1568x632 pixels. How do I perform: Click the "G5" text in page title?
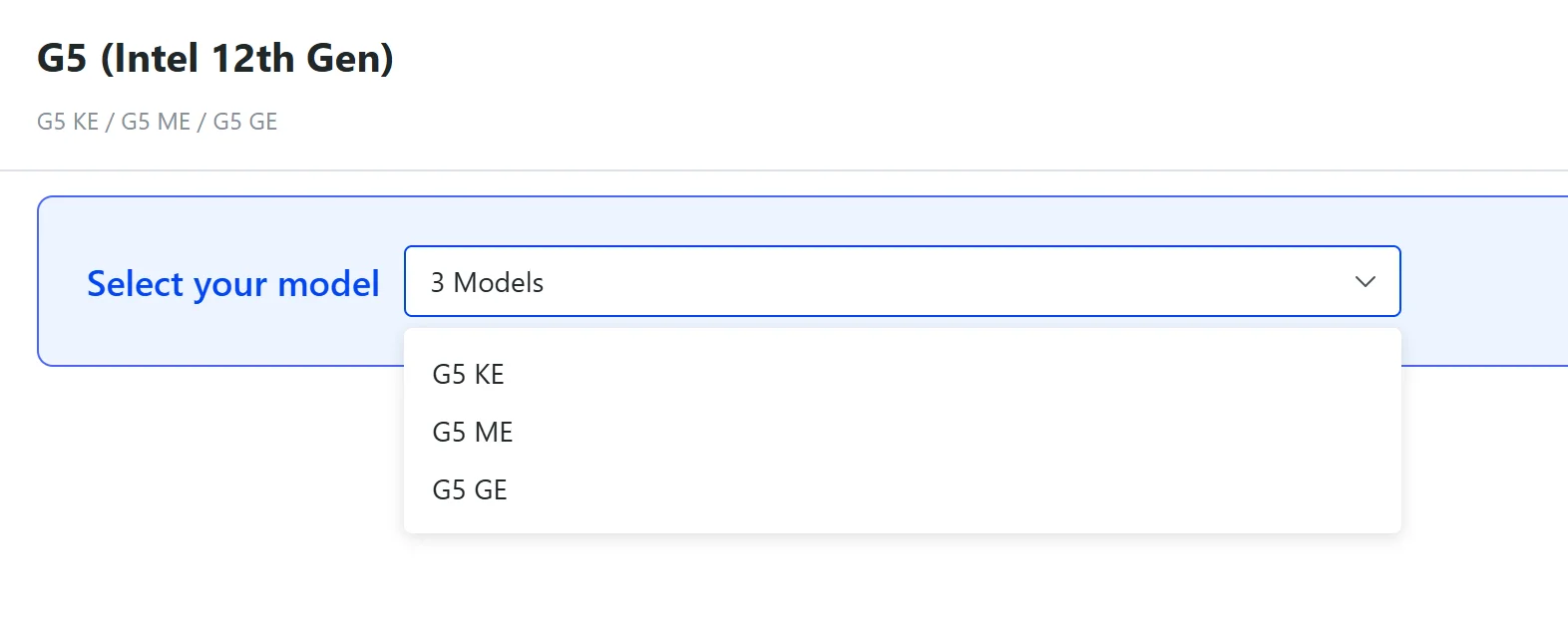coord(62,59)
